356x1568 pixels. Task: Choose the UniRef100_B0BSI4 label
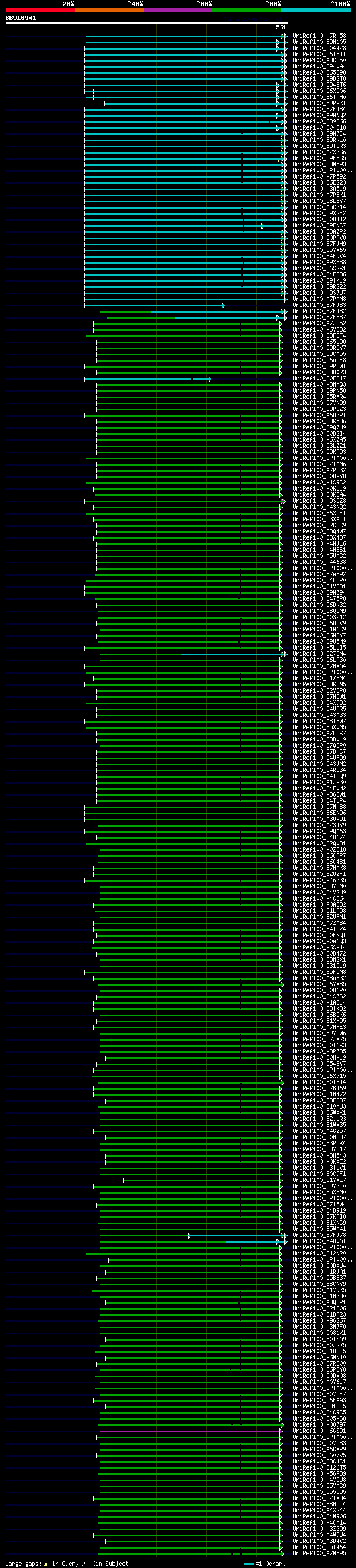pyautogui.click(x=319, y=433)
